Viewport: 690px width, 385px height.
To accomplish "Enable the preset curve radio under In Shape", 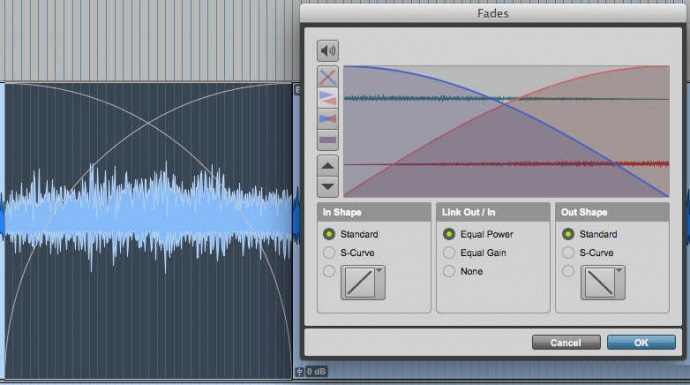I will [329, 271].
